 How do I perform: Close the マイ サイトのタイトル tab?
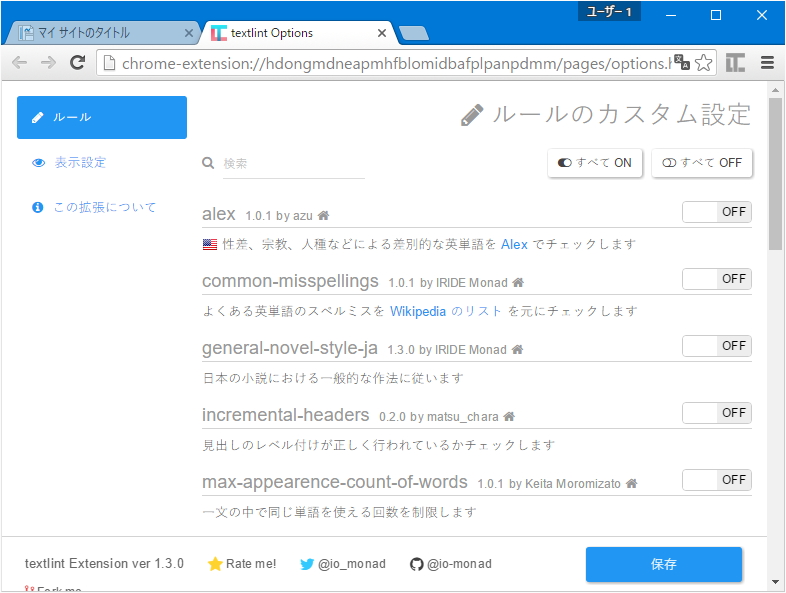tap(189, 33)
